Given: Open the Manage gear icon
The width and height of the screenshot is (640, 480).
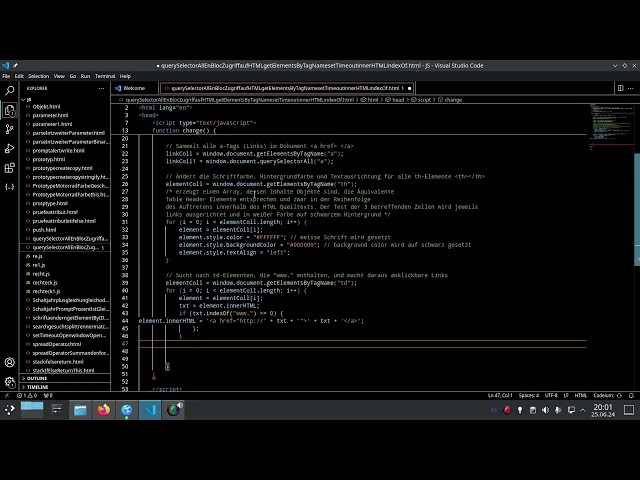Looking at the screenshot, I should [9, 382].
